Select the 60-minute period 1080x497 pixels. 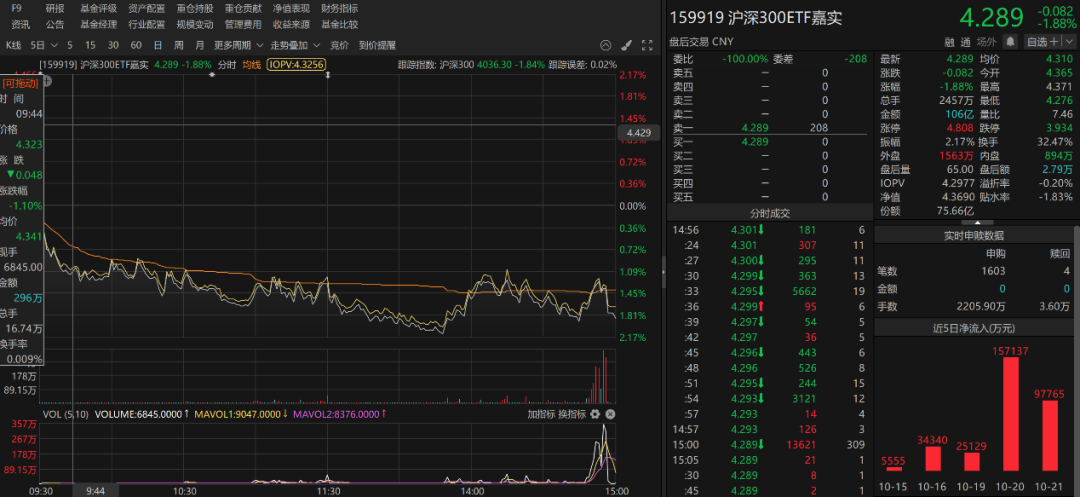(136, 45)
